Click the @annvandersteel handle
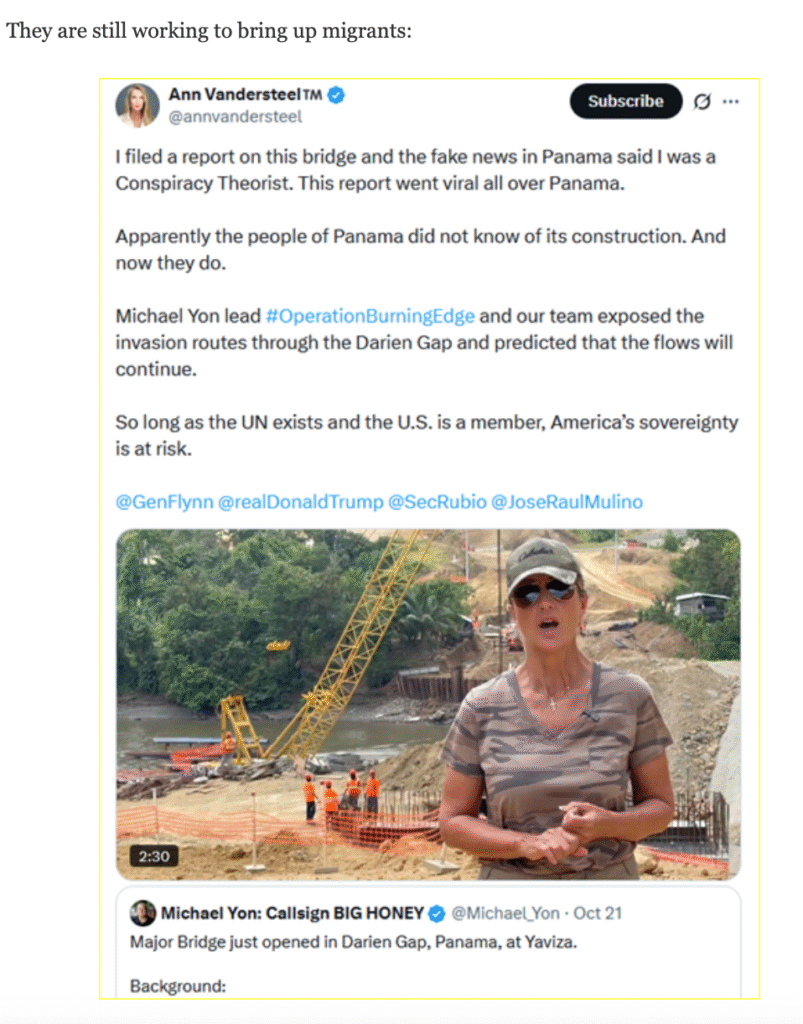This screenshot has width=803, height=1024. (x=235, y=117)
